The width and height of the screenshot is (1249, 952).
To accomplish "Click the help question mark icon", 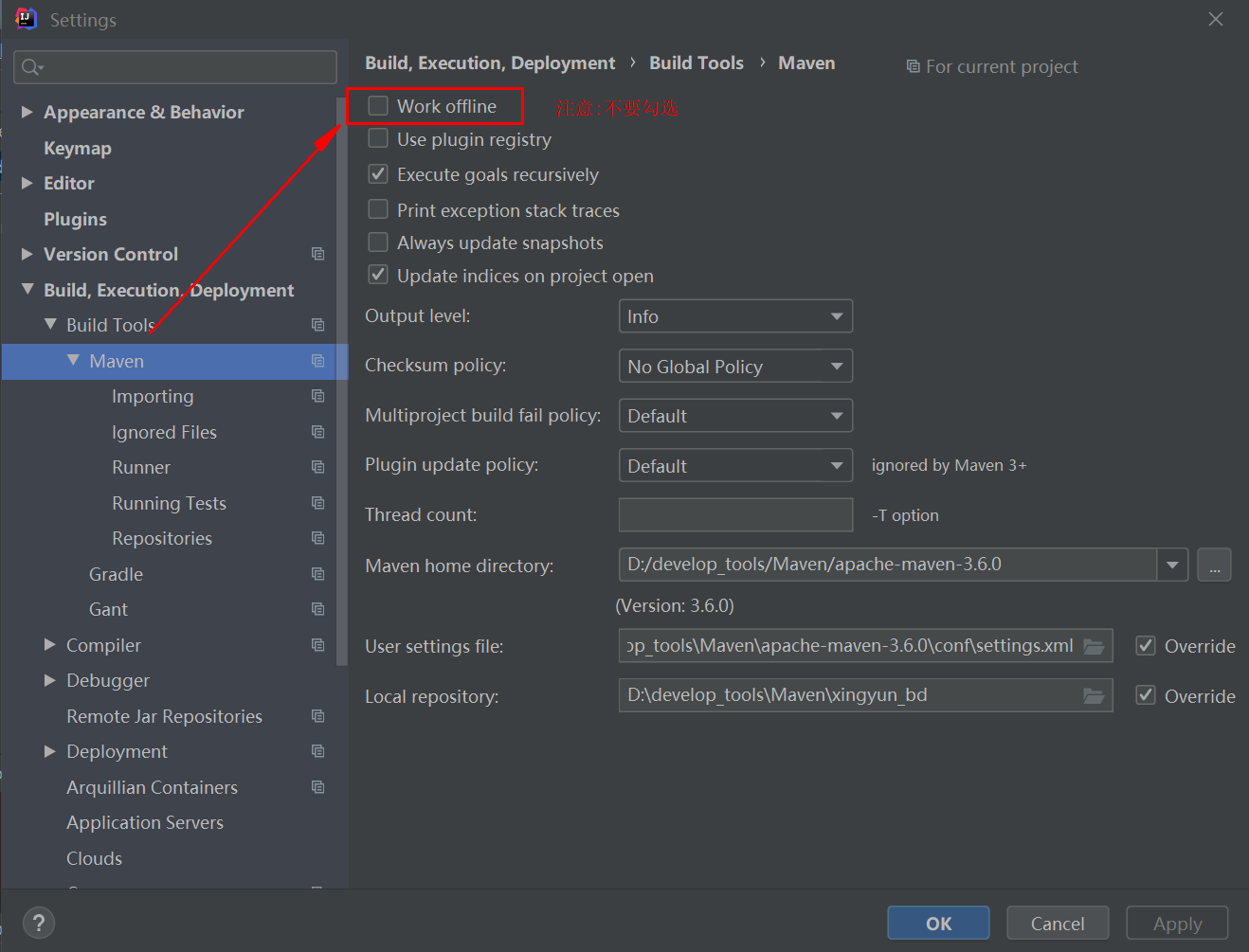I will [38, 923].
